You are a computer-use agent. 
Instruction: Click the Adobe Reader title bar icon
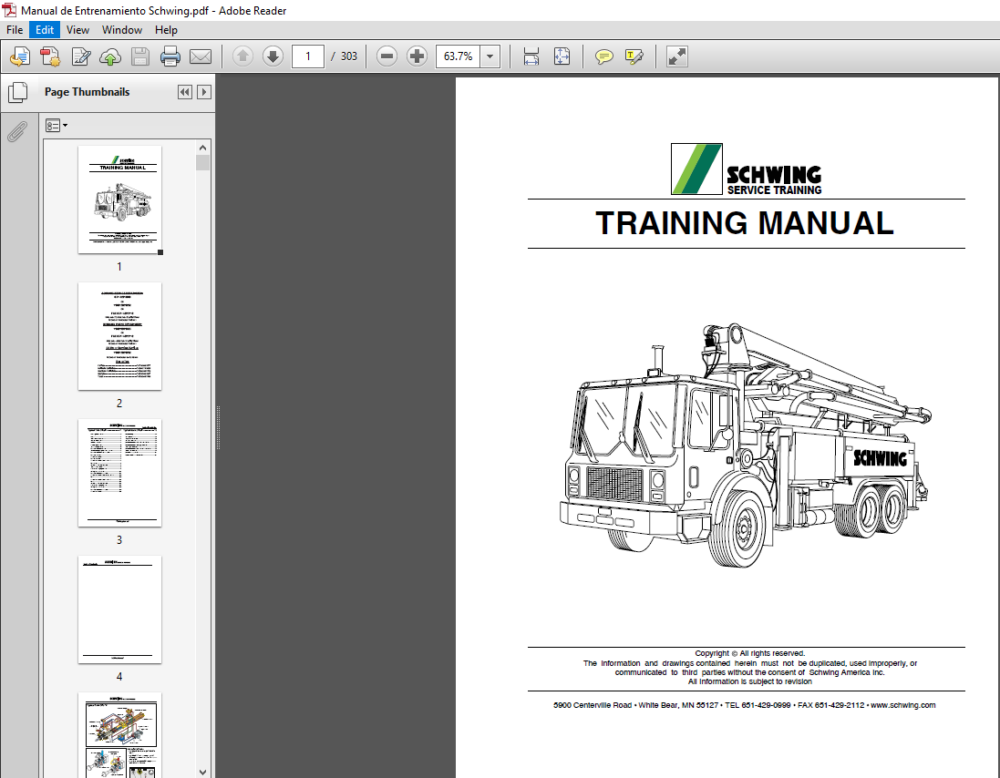coord(9,10)
